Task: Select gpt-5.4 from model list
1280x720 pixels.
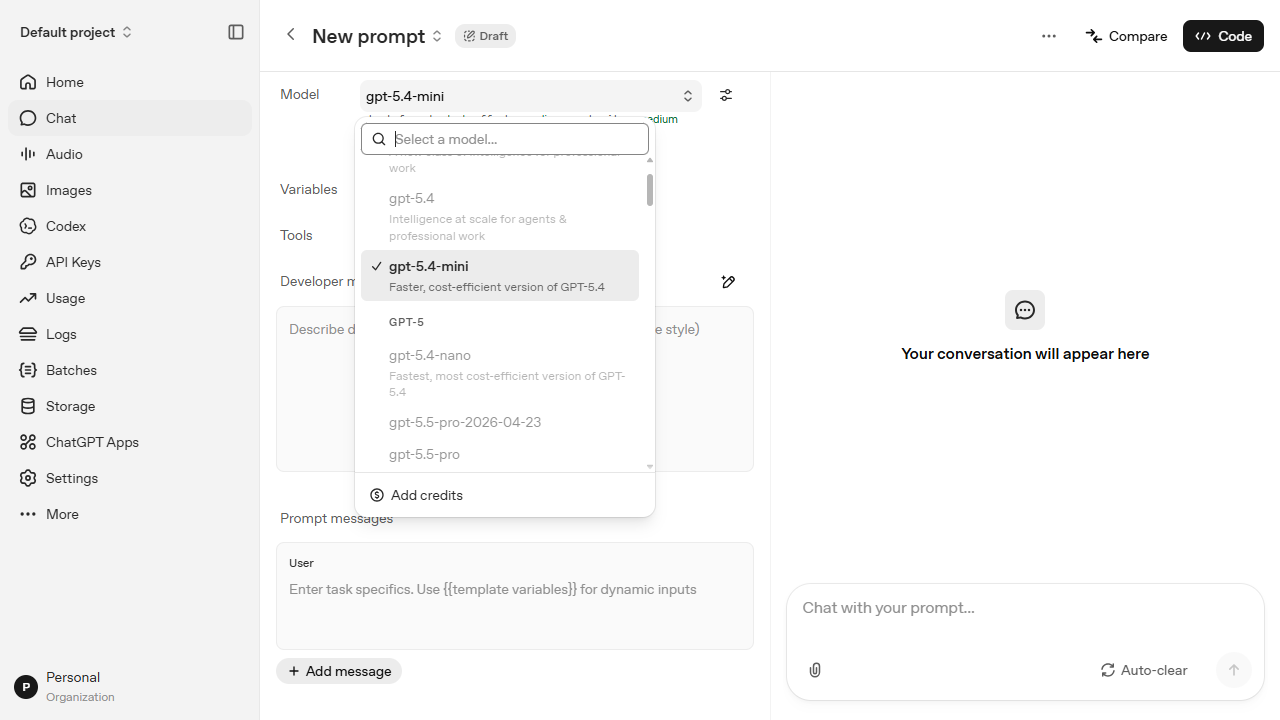Action: (x=500, y=216)
